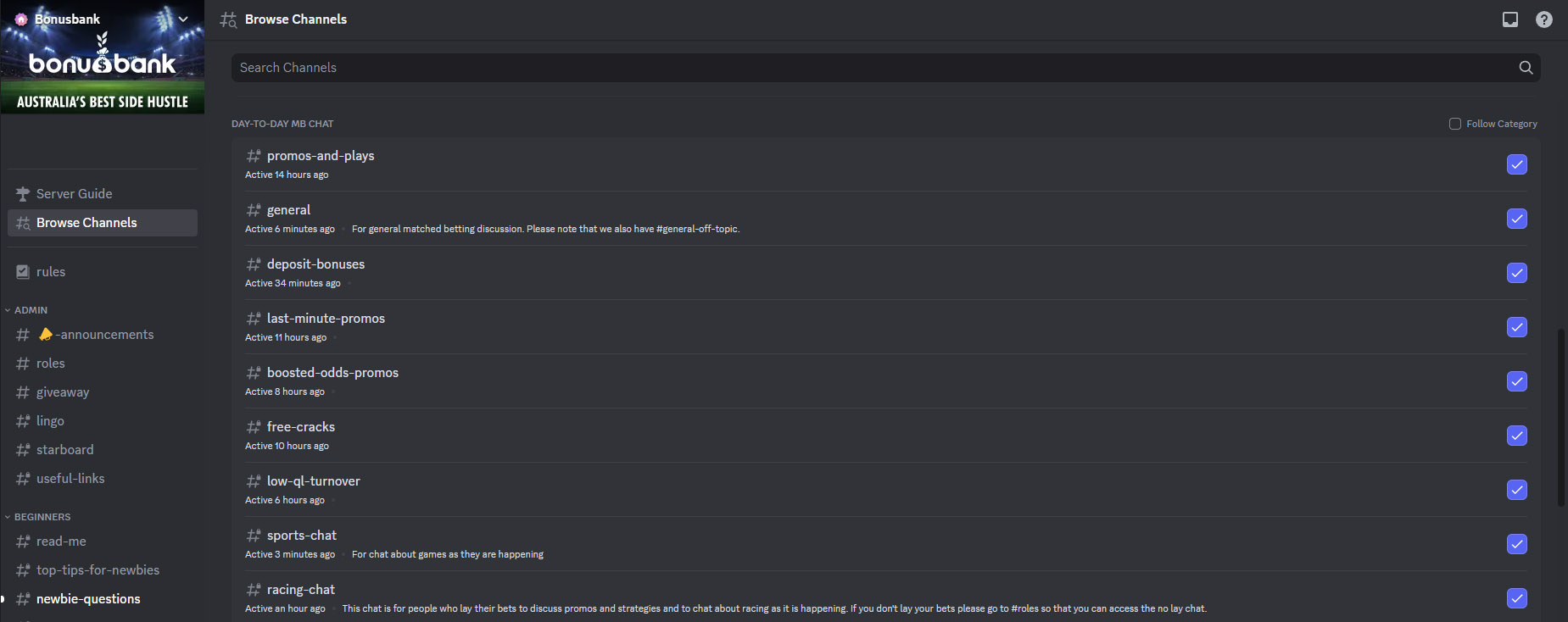Collapse the BEGINNERS category
The width and height of the screenshot is (1568, 622).
coord(38,516)
